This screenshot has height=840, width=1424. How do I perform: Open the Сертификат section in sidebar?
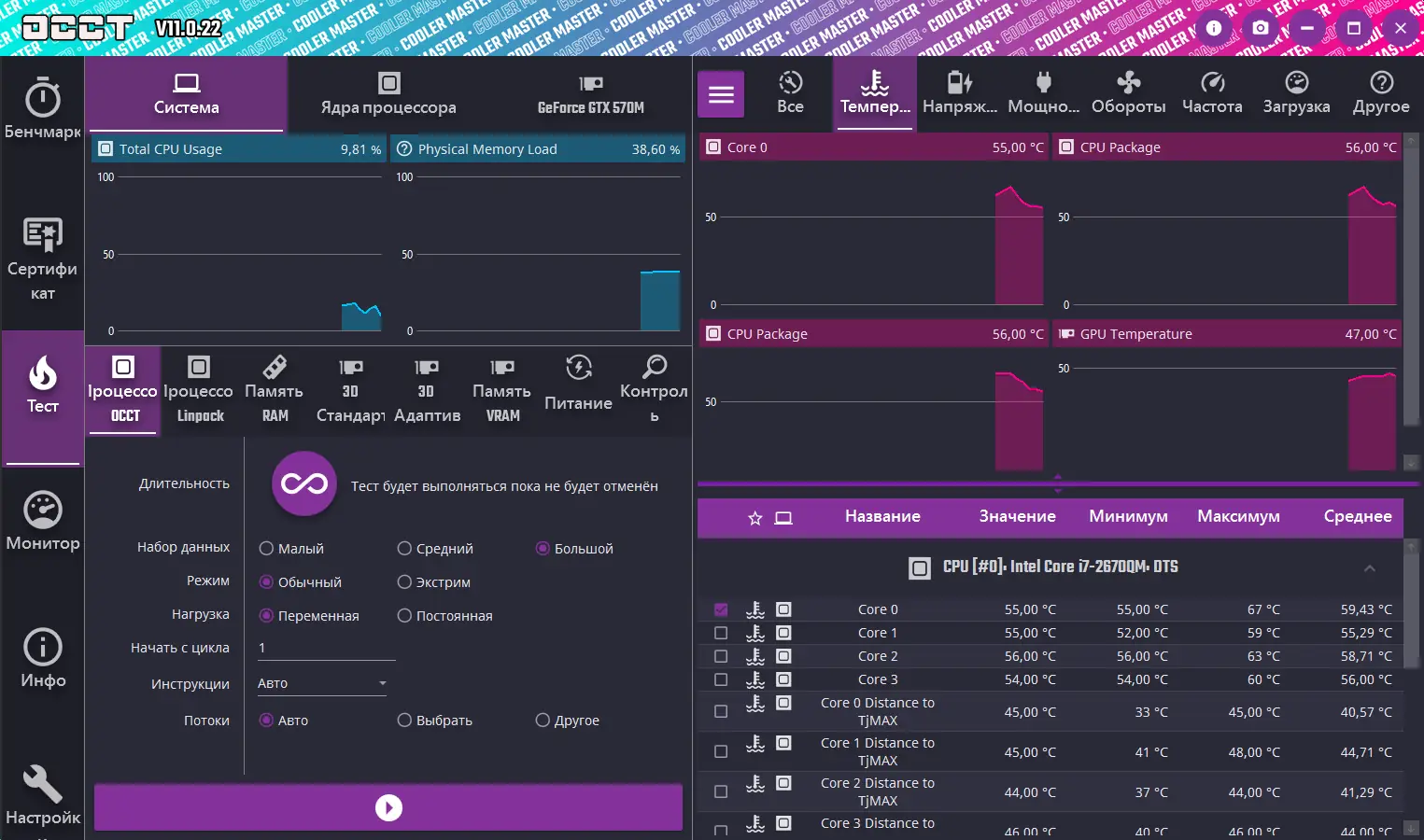click(42, 259)
